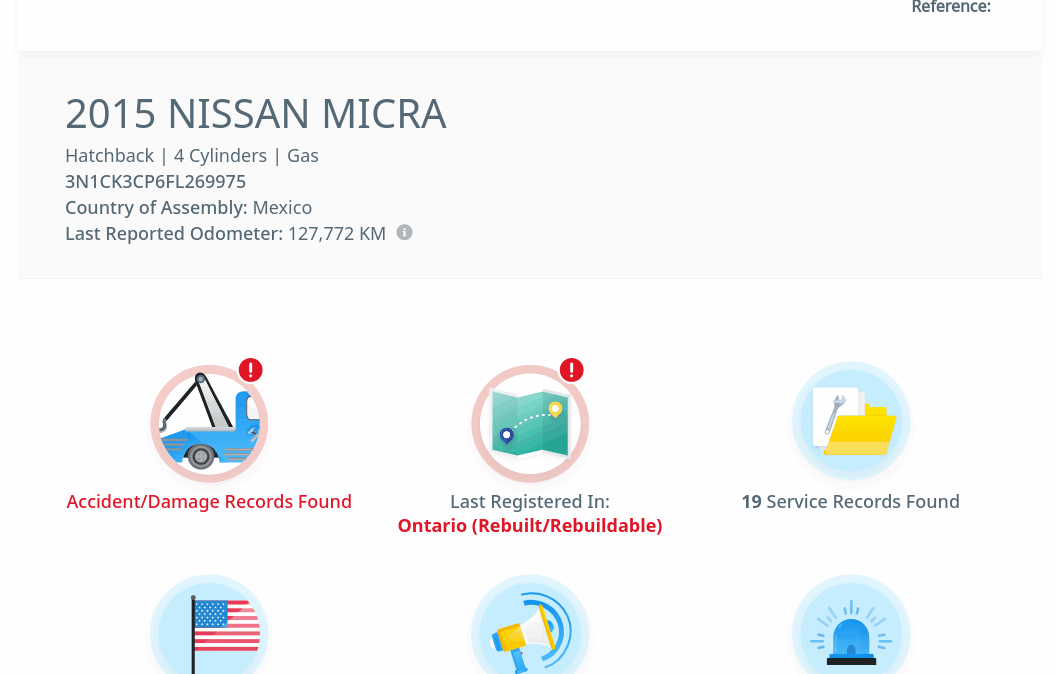Click the Reference: label
This screenshot has height=674, width=1056.
(x=951, y=7)
